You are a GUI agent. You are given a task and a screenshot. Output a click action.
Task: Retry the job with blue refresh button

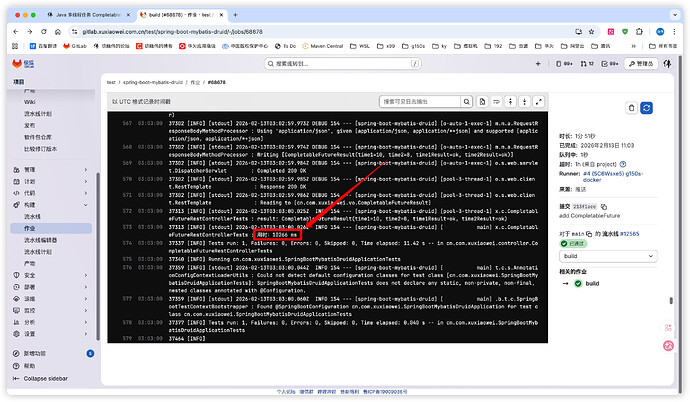[x=646, y=108]
